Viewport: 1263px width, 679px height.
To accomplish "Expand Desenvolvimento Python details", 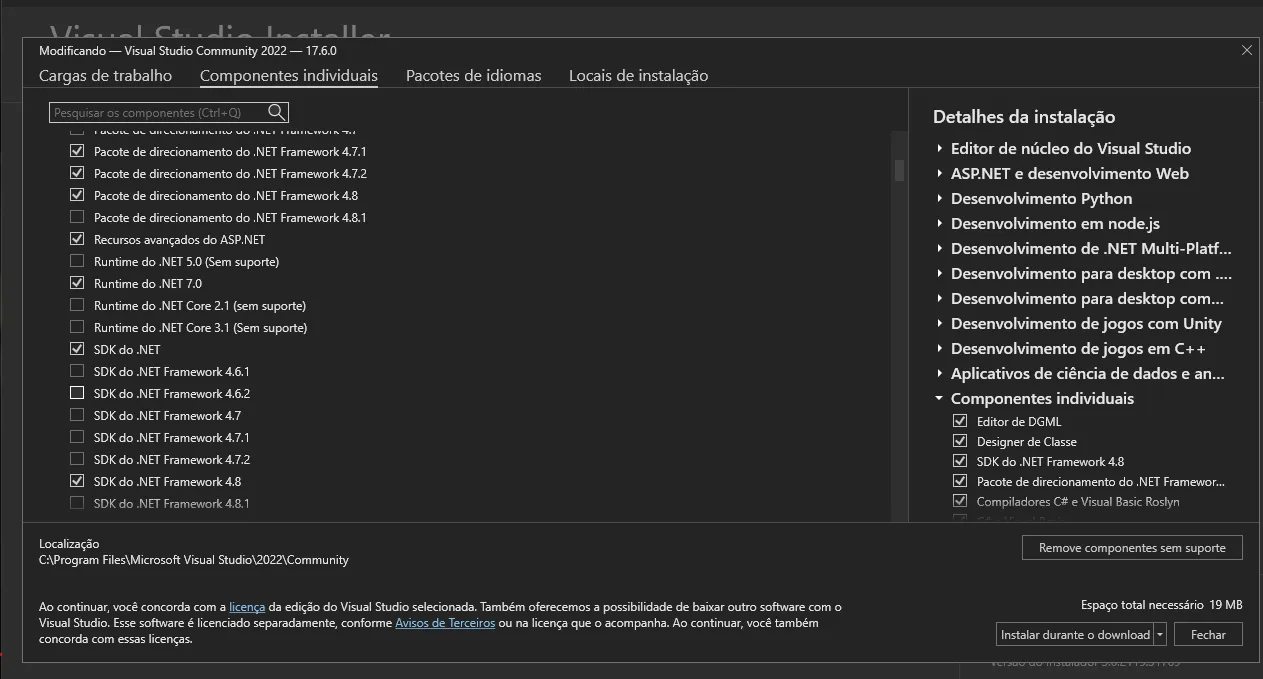I will (940, 199).
